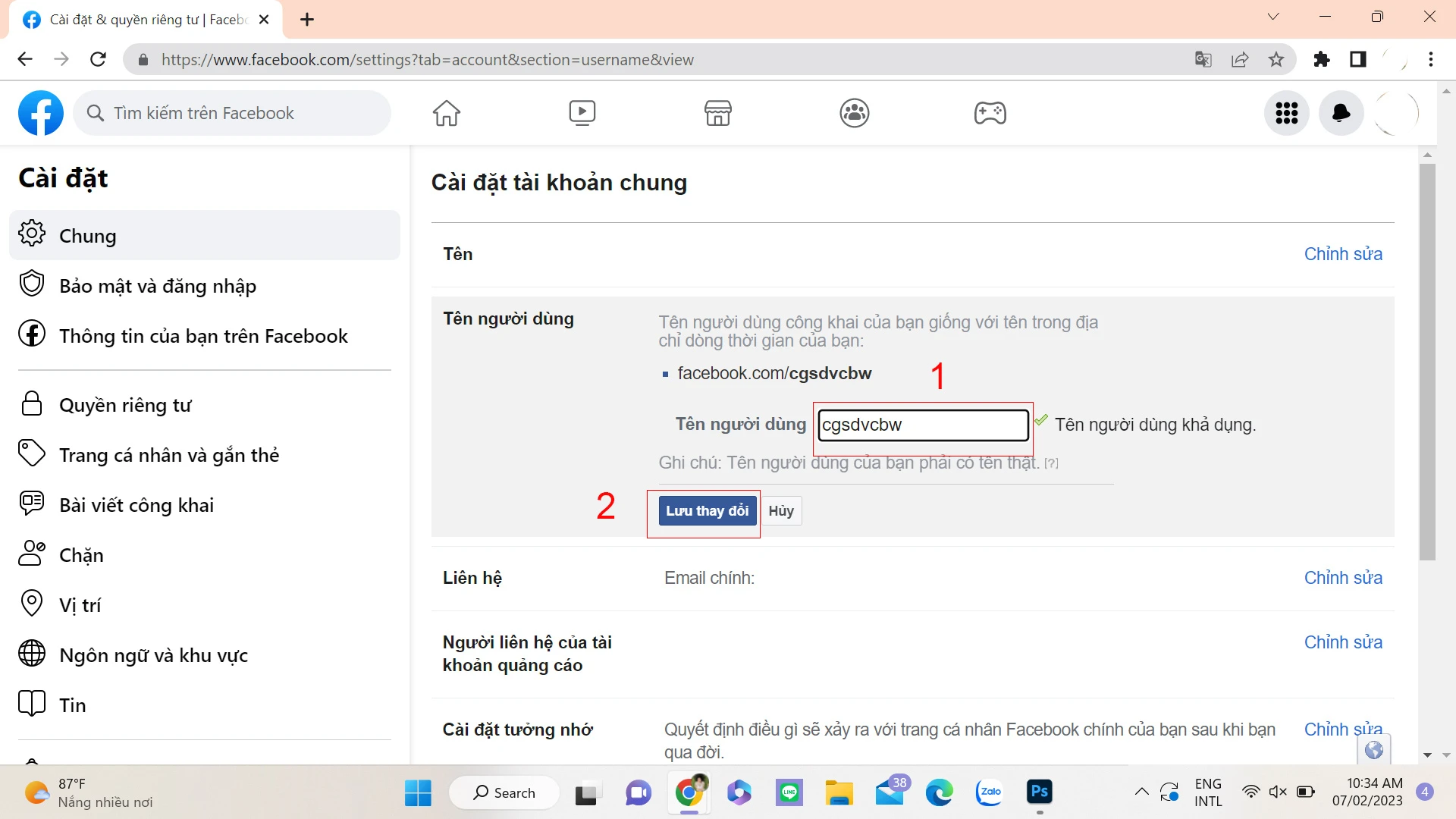Open the notifications bell icon

(1341, 113)
